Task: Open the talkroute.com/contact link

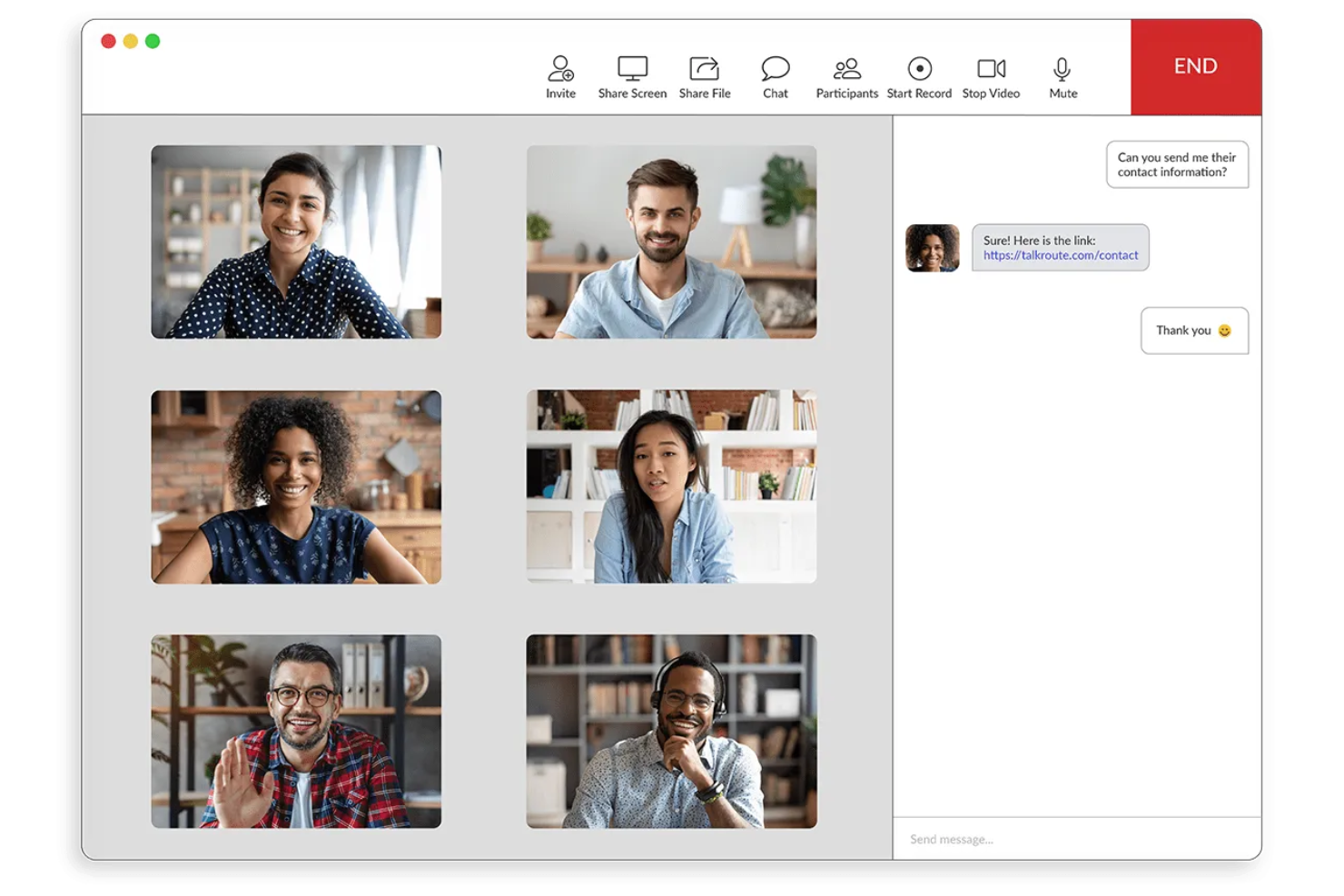Action: [x=1060, y=255]
